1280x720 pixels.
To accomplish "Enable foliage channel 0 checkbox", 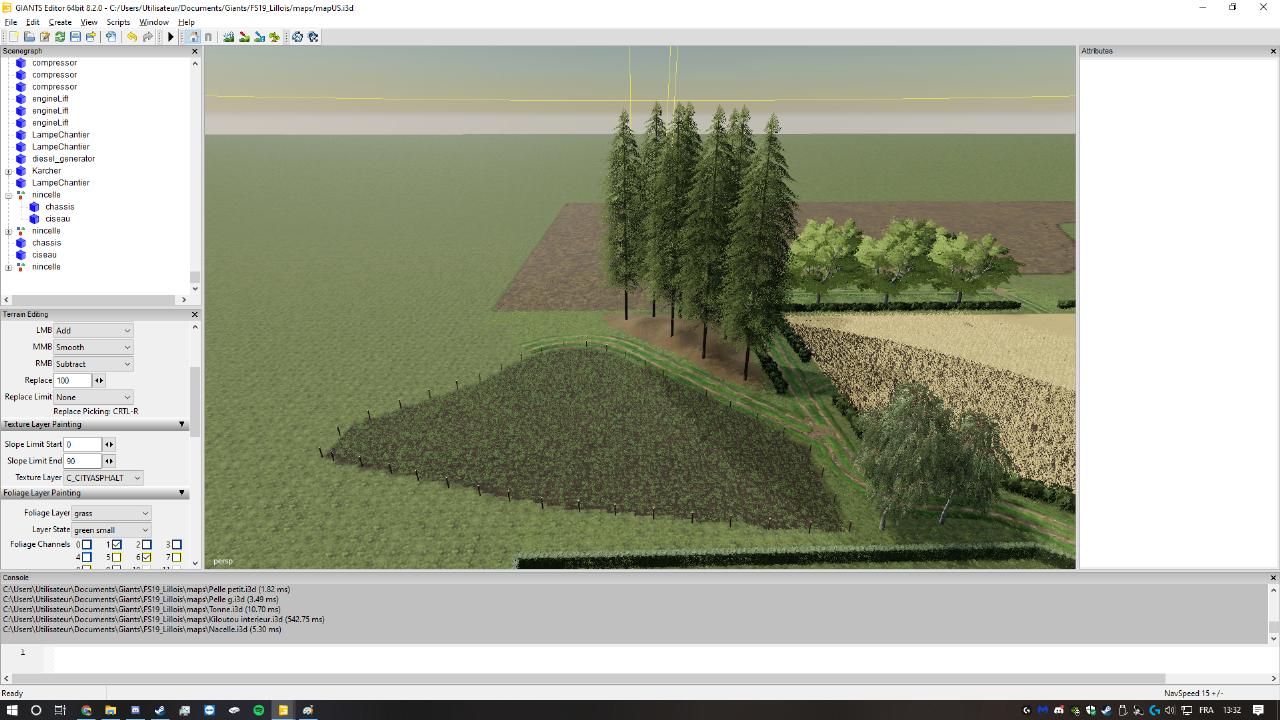I will pyautogui.click(x=86, y=545).
